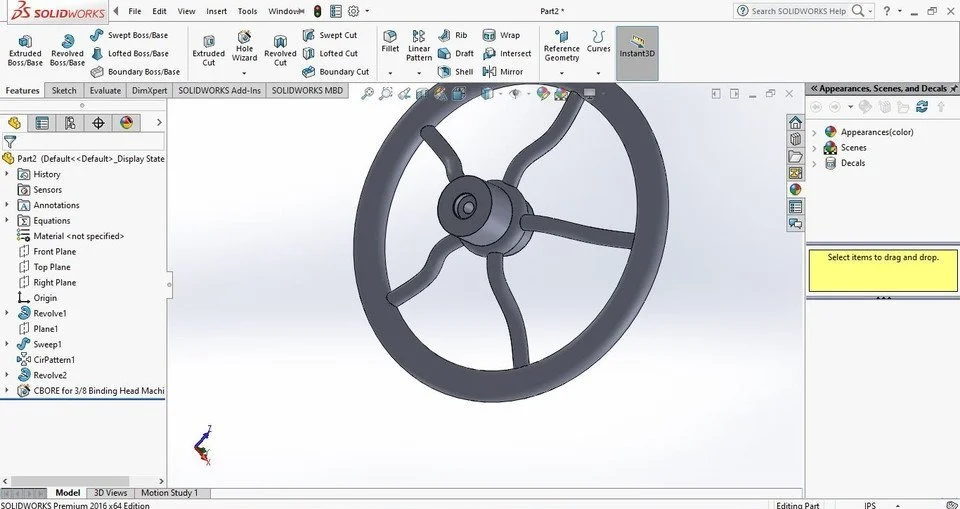
Task: Select the Swept Cut tool
Action: pyautogui.click(x=330, y=35)
